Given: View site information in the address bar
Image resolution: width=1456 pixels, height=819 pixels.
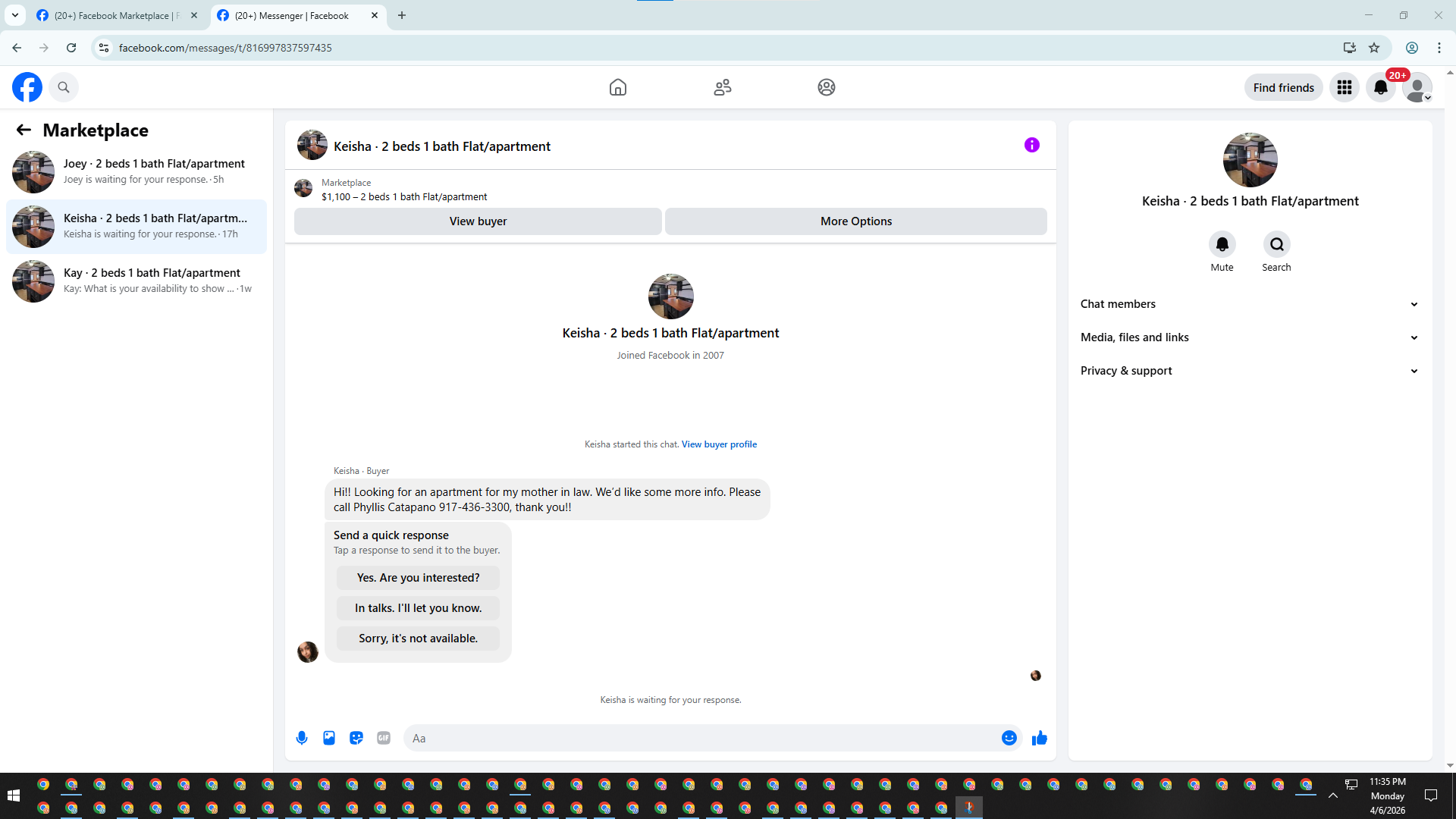Looking at the screenshot, I should click(104, 48).
